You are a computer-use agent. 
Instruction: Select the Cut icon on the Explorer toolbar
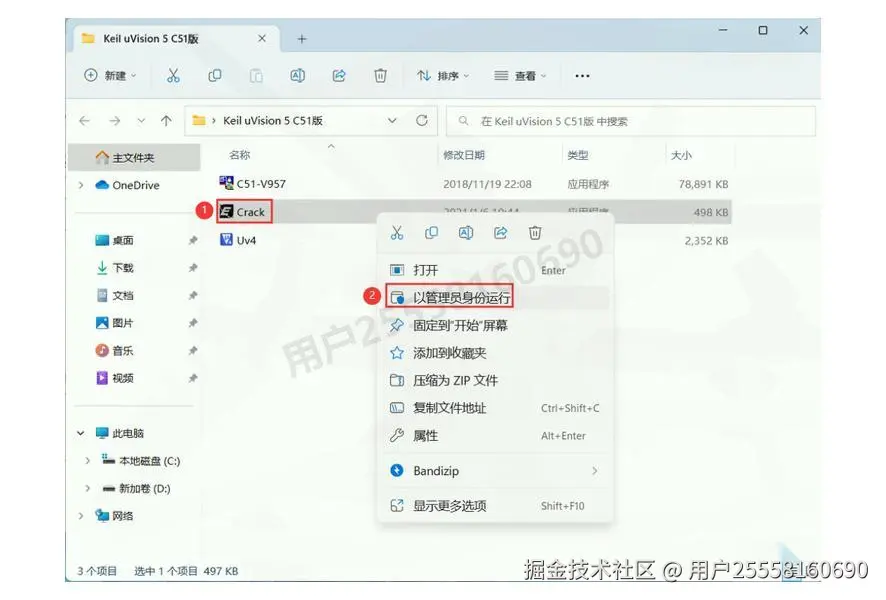click(x=172, y=75)
